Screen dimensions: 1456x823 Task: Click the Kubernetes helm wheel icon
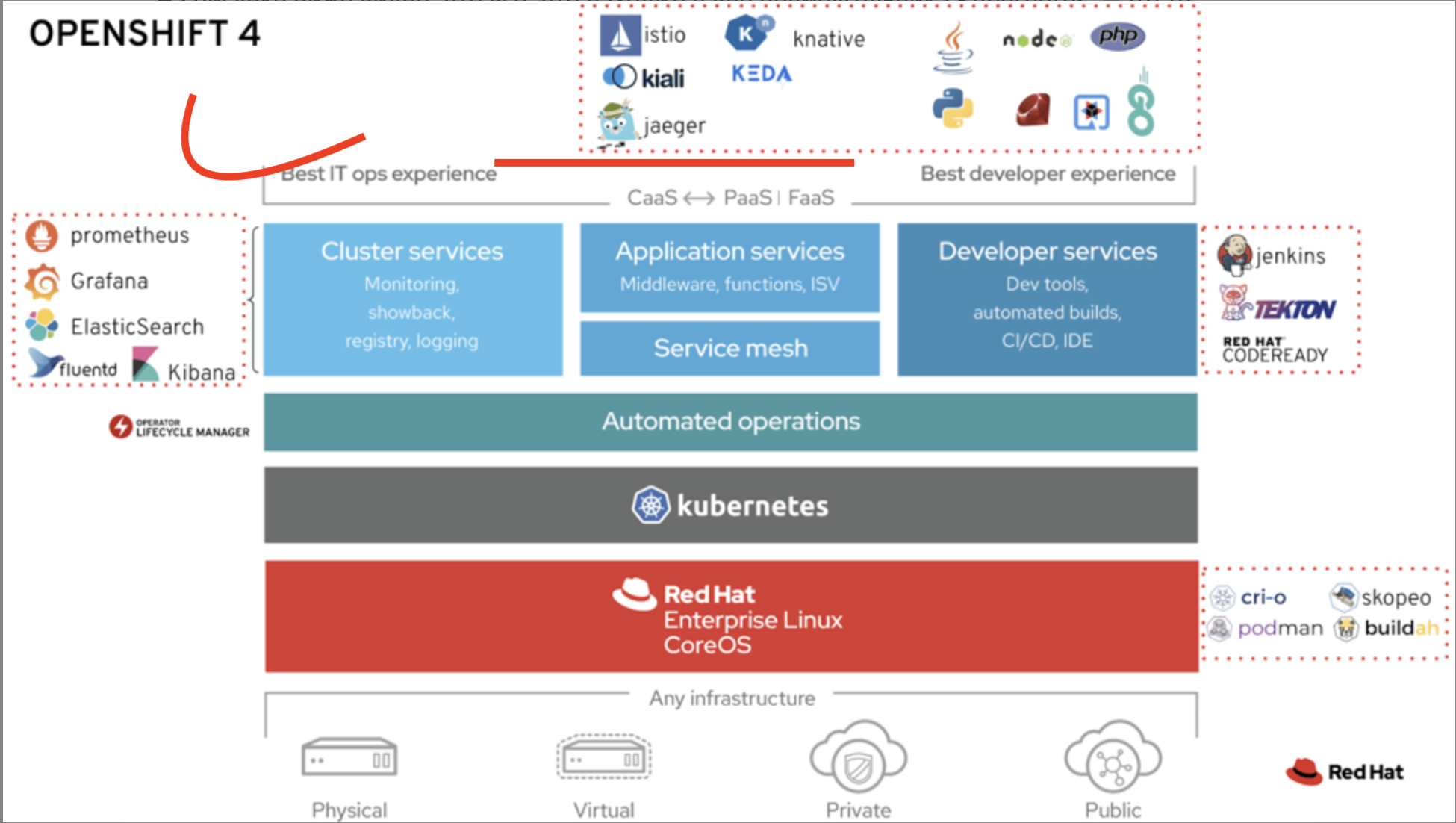(x=651, y=505)
